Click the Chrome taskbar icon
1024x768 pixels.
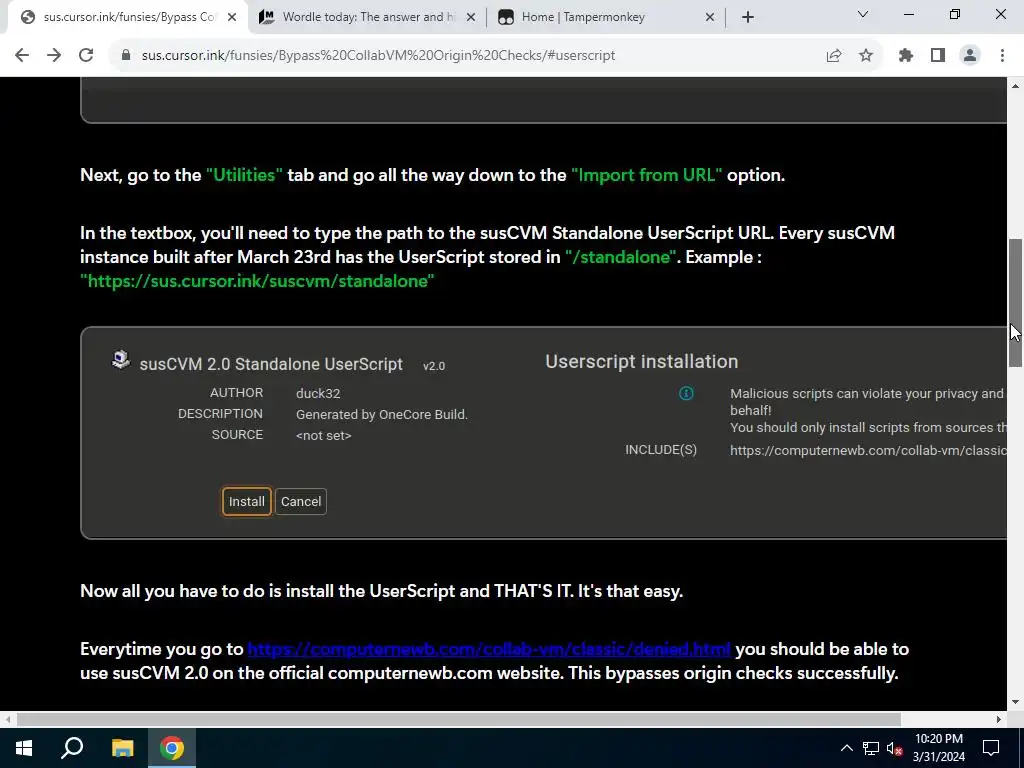tap(172, 748)
